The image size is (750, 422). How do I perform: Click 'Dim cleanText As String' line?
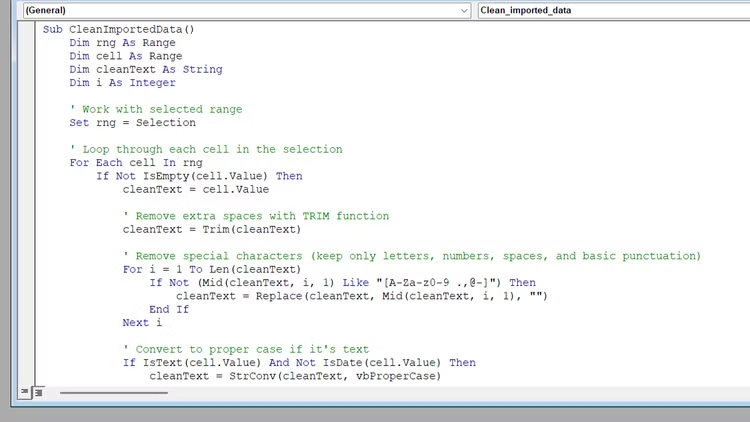click(146, 70)
